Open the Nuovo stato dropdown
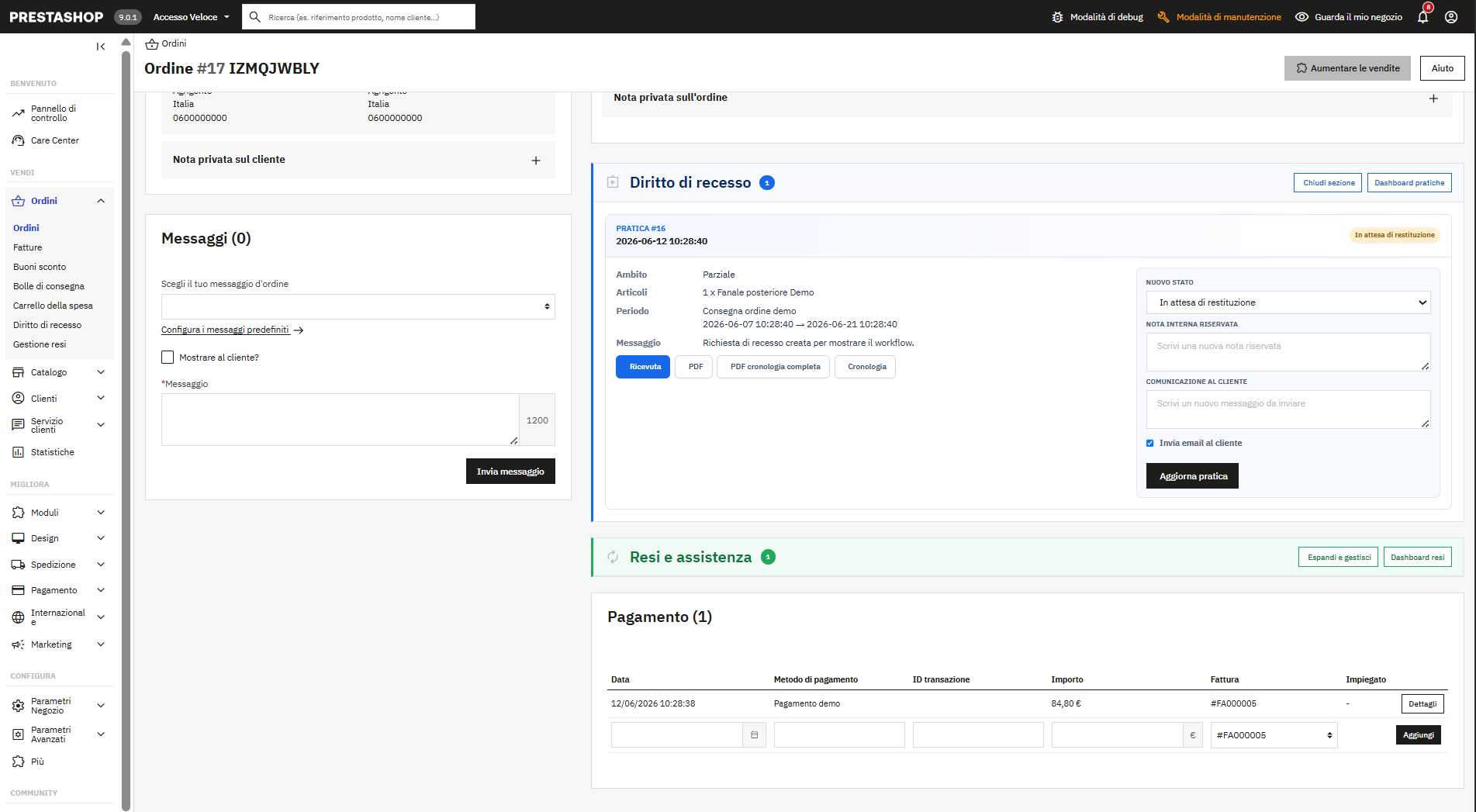Screen dimensions: 1476x812 tap(1288, 302)
